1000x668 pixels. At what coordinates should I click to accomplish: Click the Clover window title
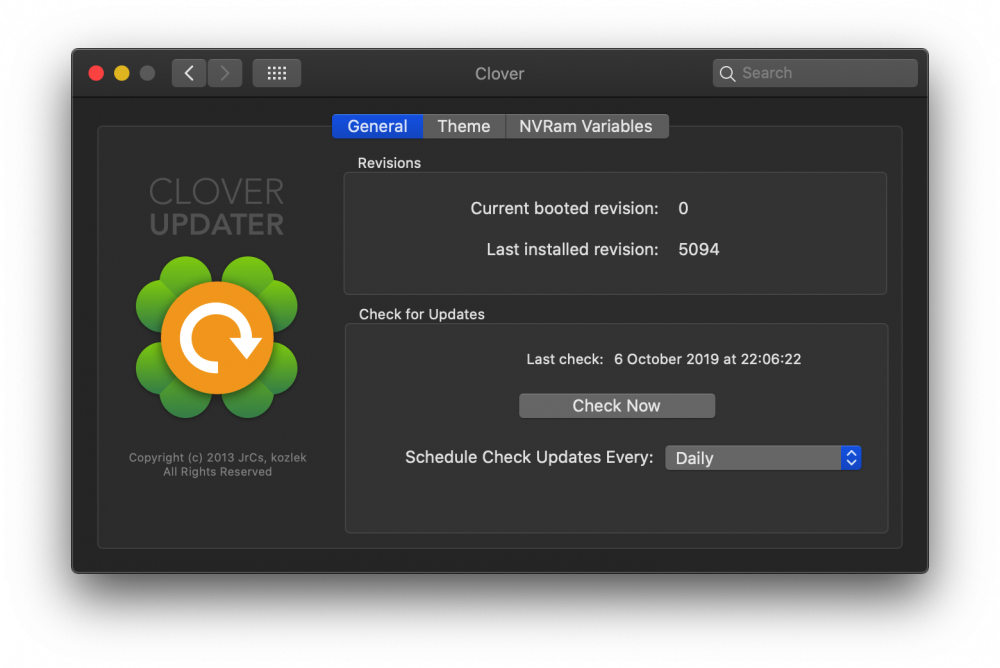499,74
